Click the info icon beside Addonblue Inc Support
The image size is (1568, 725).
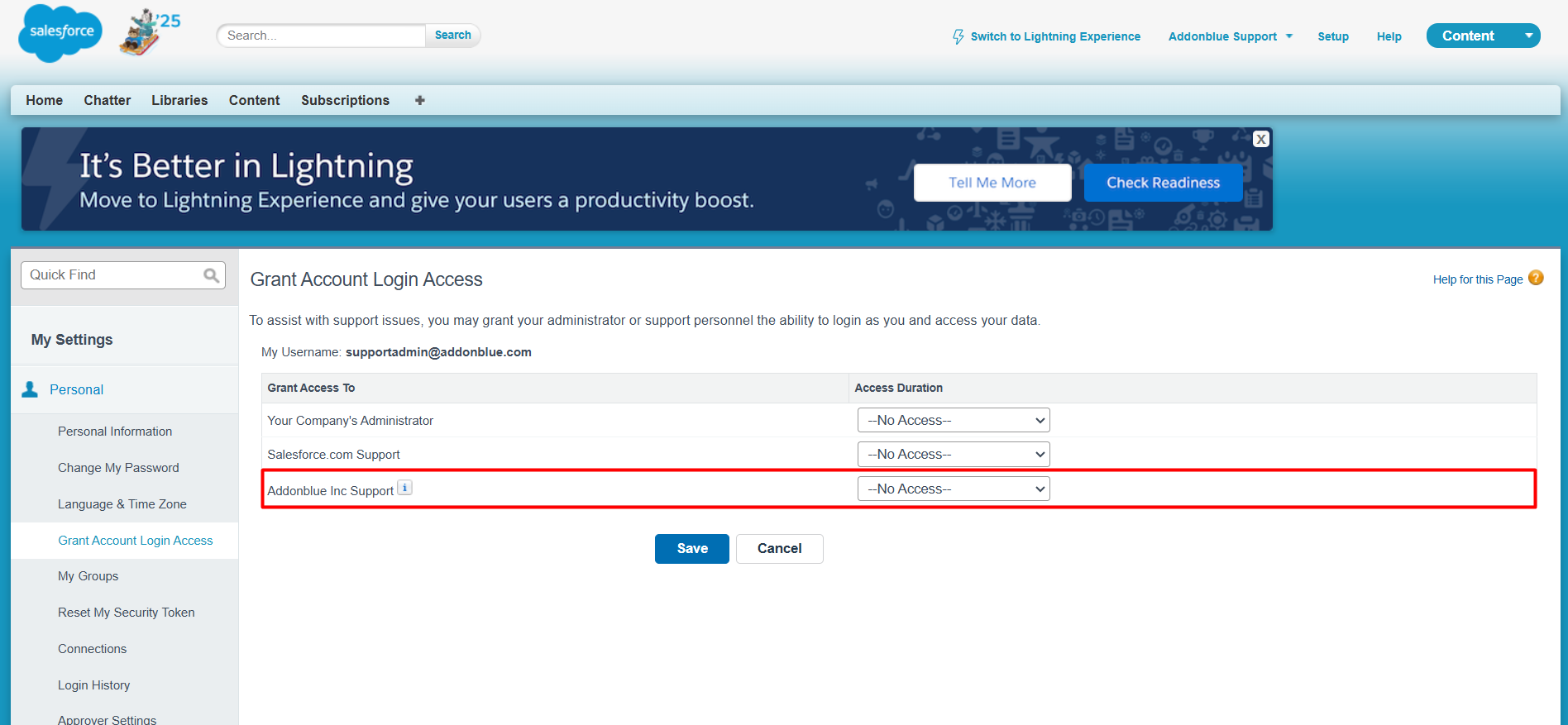coord(404,488)
